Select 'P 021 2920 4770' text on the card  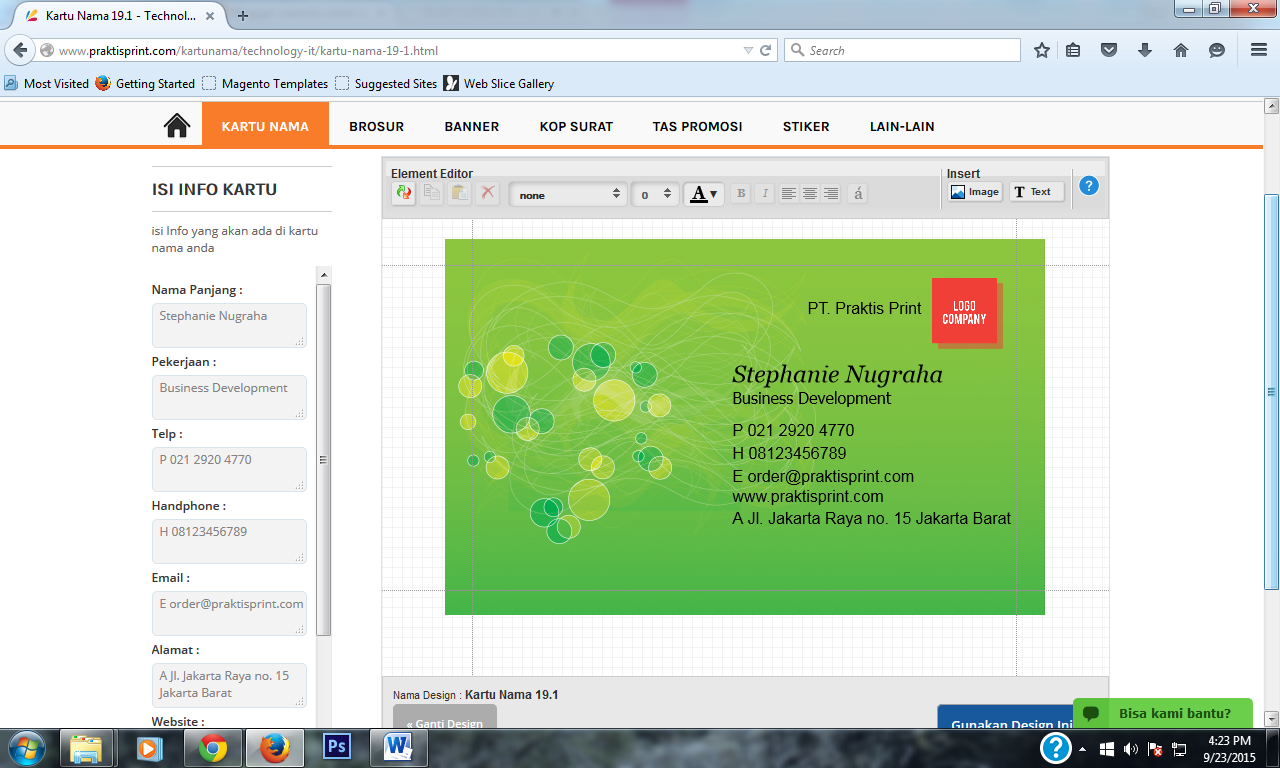793,430
